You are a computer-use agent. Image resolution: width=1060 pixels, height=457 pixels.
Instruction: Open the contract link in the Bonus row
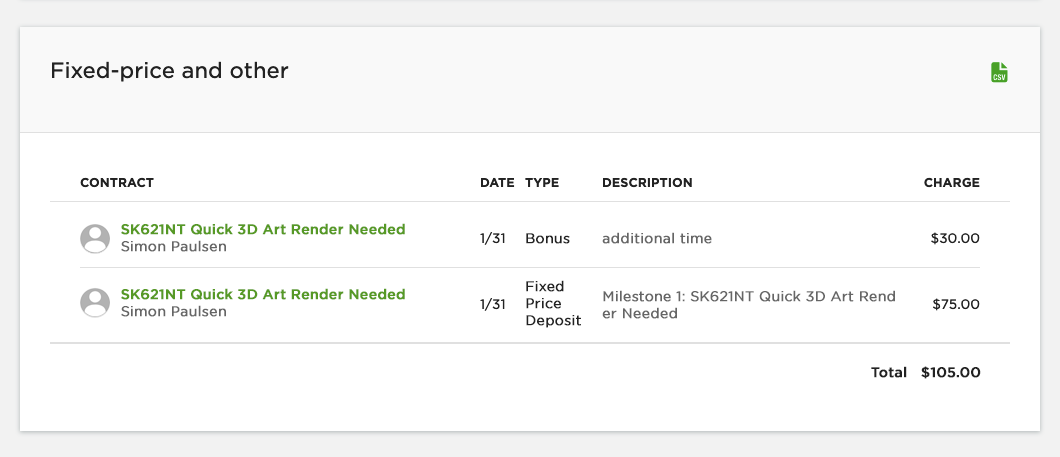[263, 229]
